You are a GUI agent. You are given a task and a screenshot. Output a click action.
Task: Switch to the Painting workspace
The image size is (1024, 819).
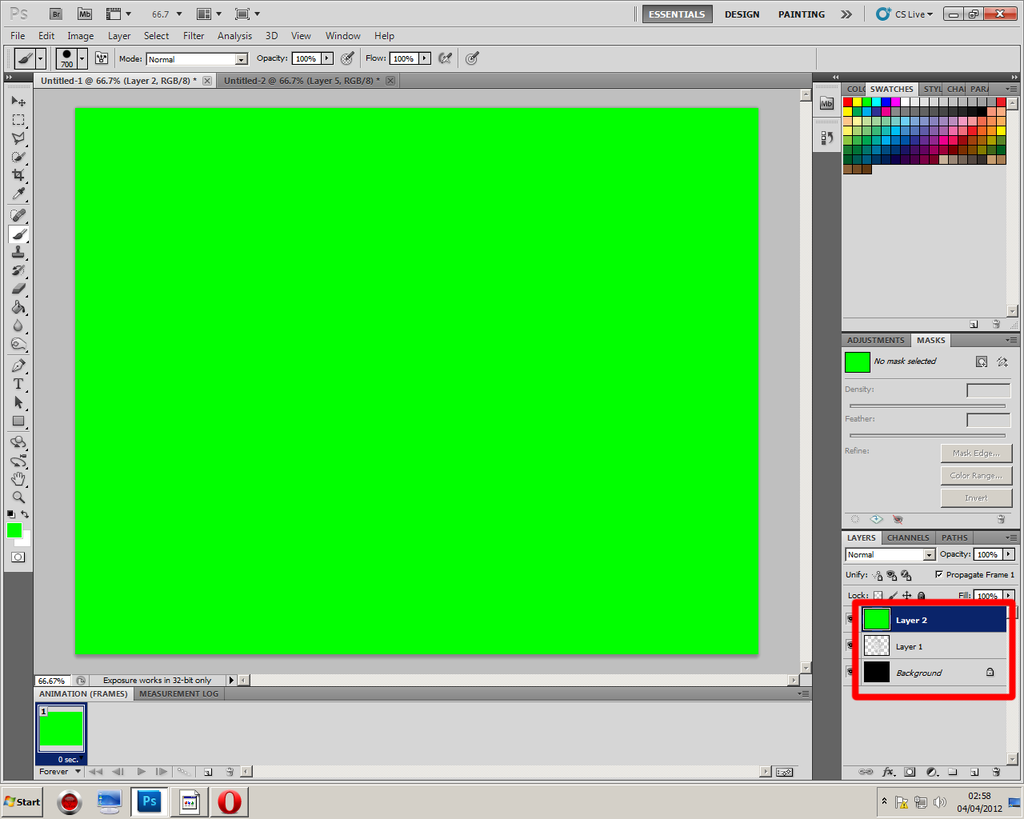pyautogui.click(x=801, y=14)
